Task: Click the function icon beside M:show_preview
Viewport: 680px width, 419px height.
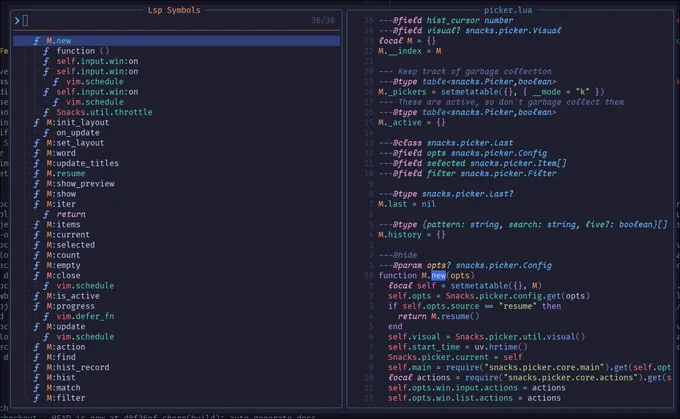Action: tap(37, 184)
